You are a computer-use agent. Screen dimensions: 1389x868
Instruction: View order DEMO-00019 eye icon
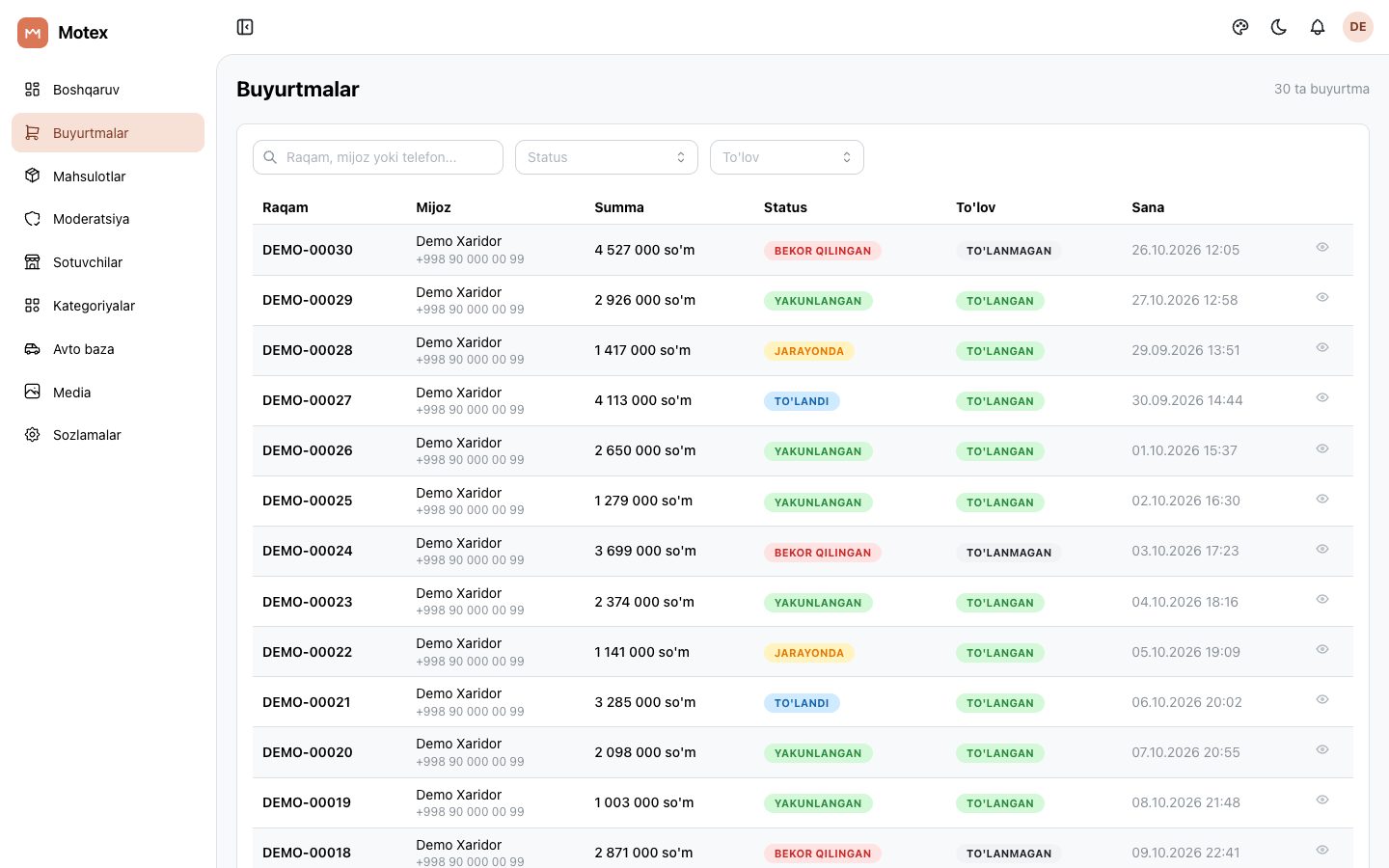tap(1322, 800)
